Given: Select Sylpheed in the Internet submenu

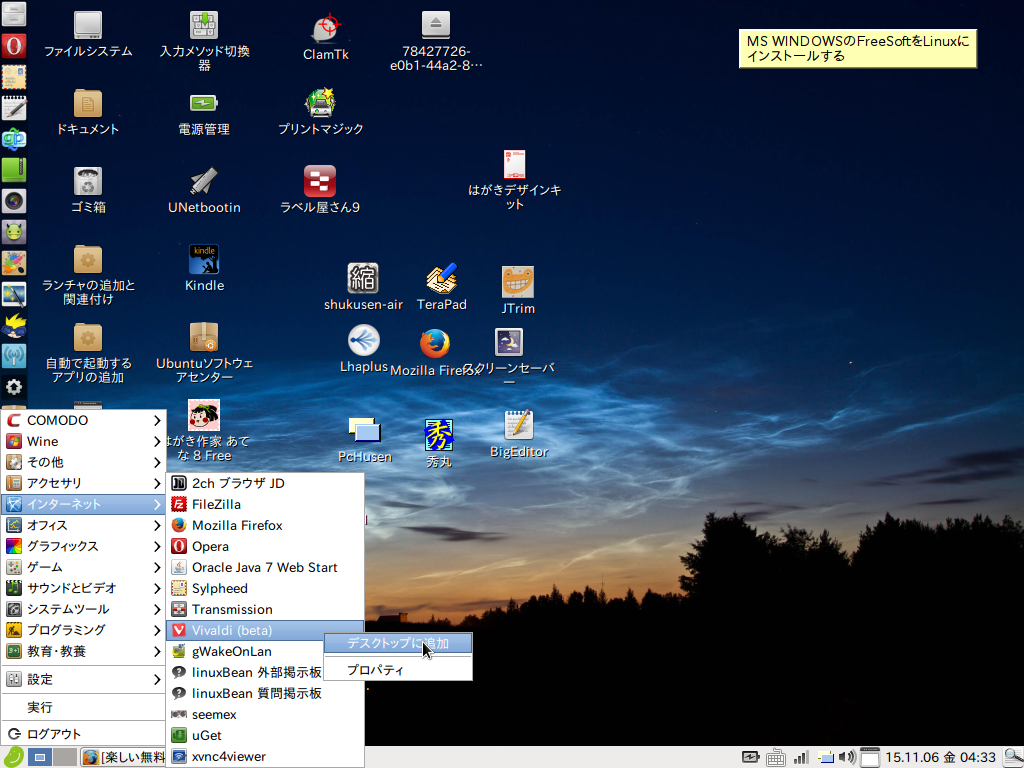Looking at the screenshot, I should (265, 588).
